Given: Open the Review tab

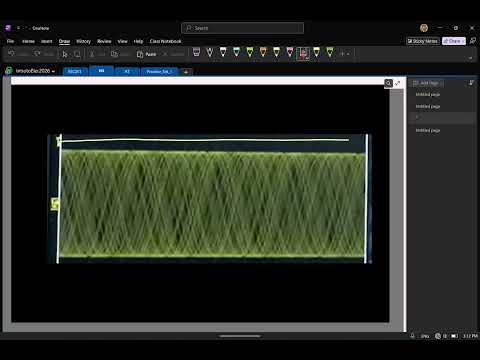Looking at the screenshot, I should pos(104,41).
